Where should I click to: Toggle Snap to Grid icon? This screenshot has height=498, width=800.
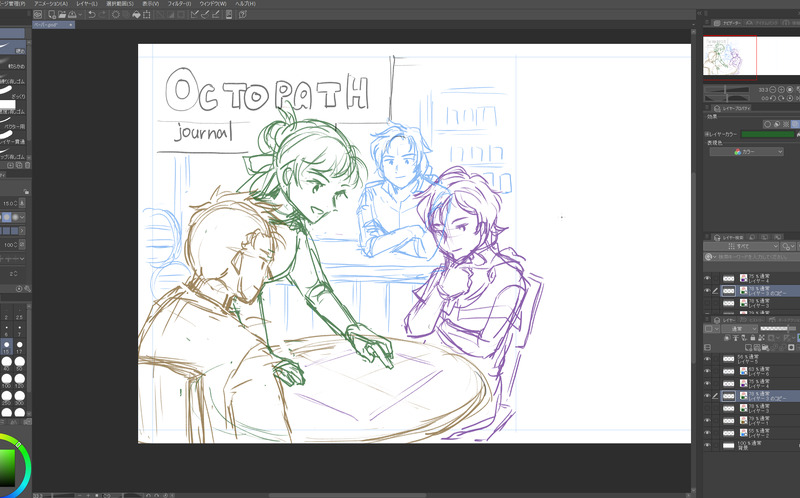[x=216, y=15]
